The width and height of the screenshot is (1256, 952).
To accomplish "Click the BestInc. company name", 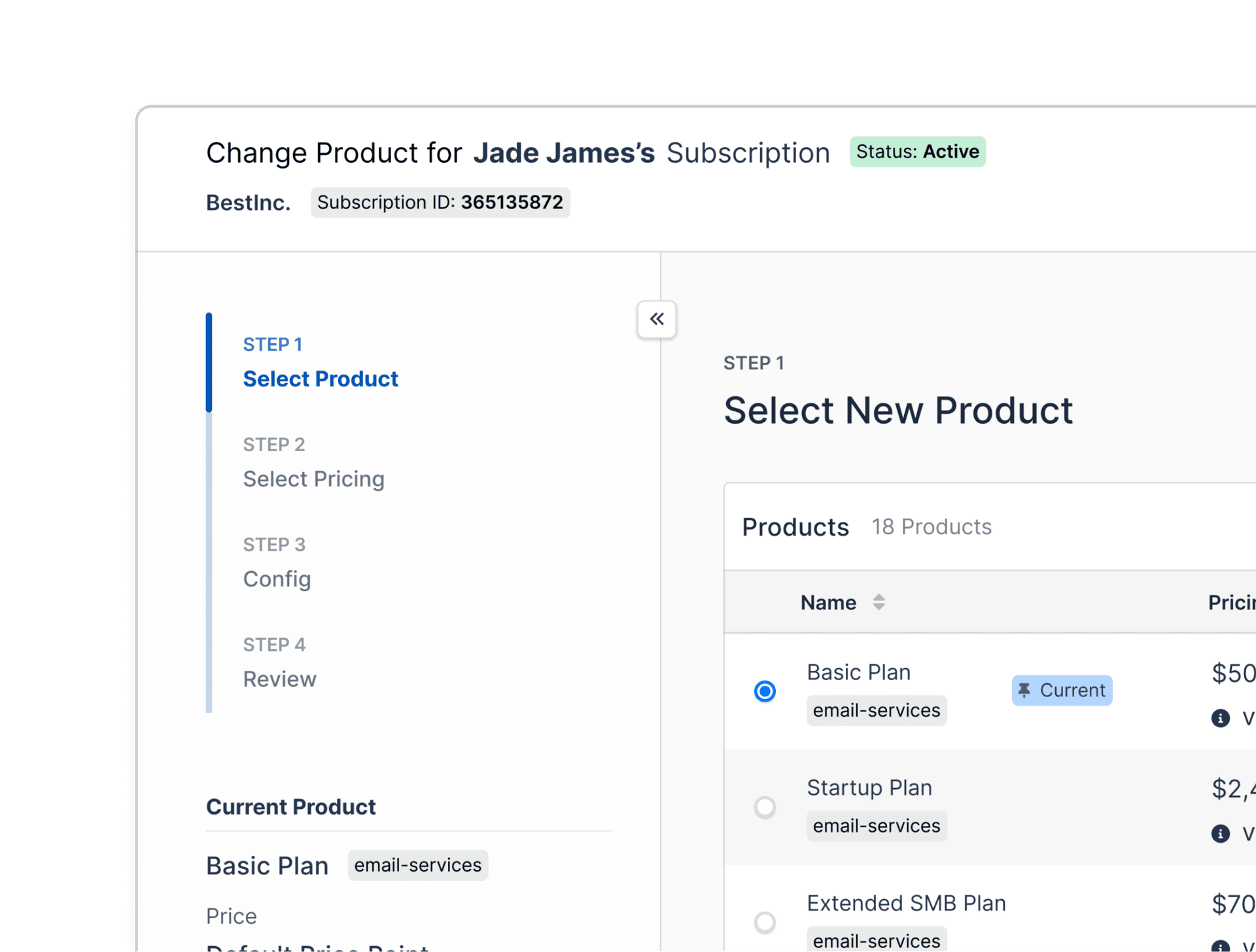I will coord(248,203).
